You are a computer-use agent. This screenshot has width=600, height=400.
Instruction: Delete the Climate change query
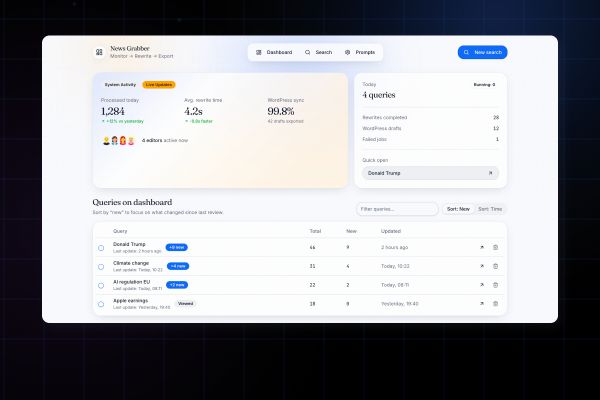point(496,266)
